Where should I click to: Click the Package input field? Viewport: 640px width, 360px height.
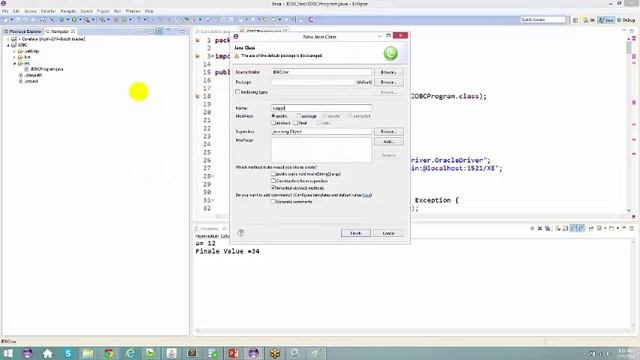(313, 82)
